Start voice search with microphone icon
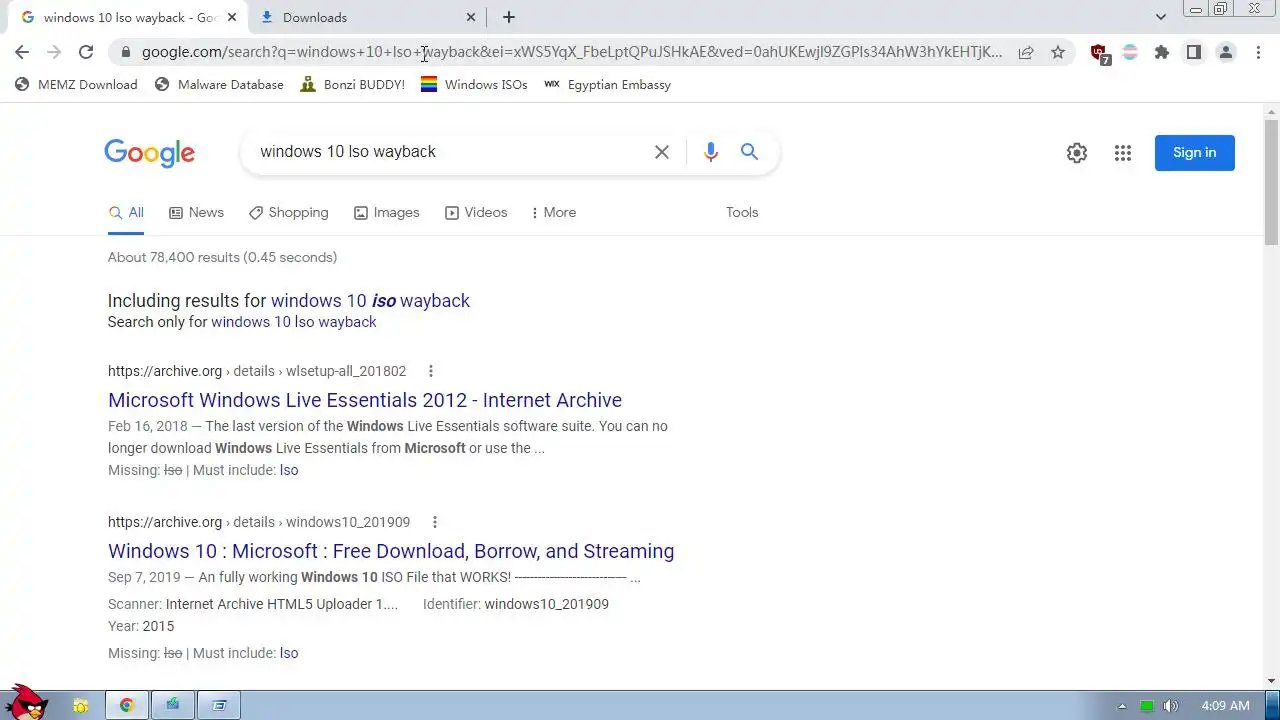This screenshot has height=720, width=1280. 710,152
